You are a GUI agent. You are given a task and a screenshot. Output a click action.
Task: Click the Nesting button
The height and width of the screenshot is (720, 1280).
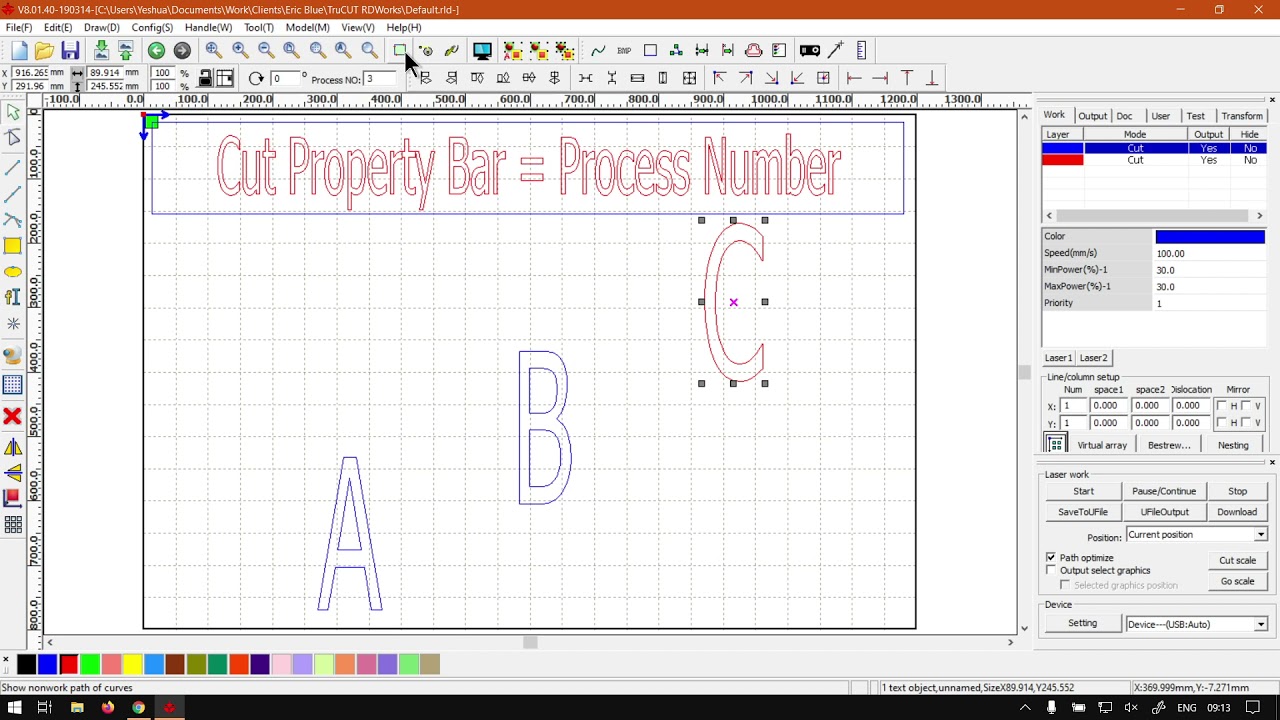coord(1233,445)
